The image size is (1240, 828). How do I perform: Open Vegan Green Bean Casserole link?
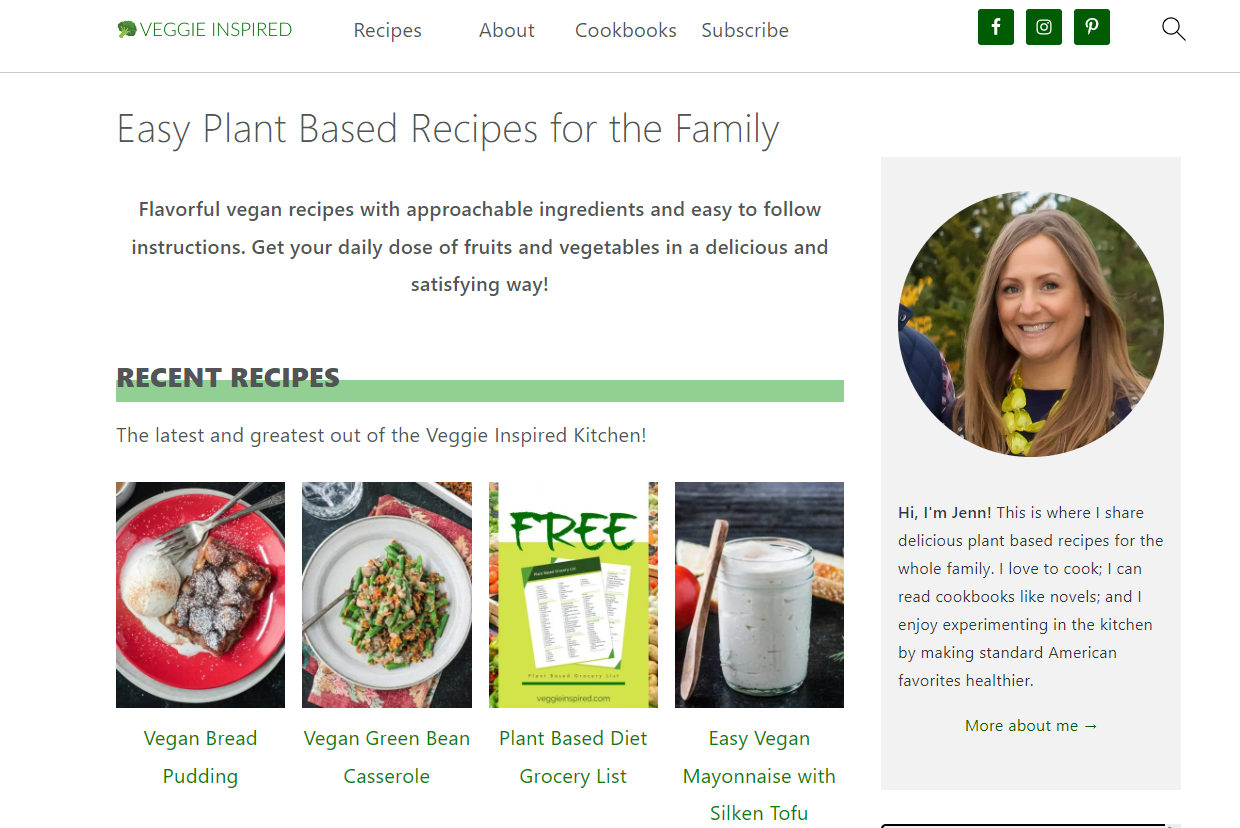click(387, 757)
